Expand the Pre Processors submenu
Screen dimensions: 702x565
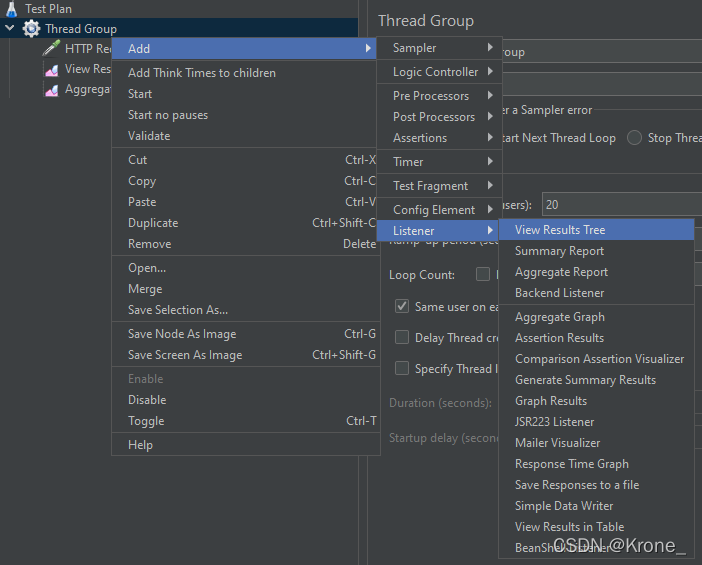click(x=440, y=96)
